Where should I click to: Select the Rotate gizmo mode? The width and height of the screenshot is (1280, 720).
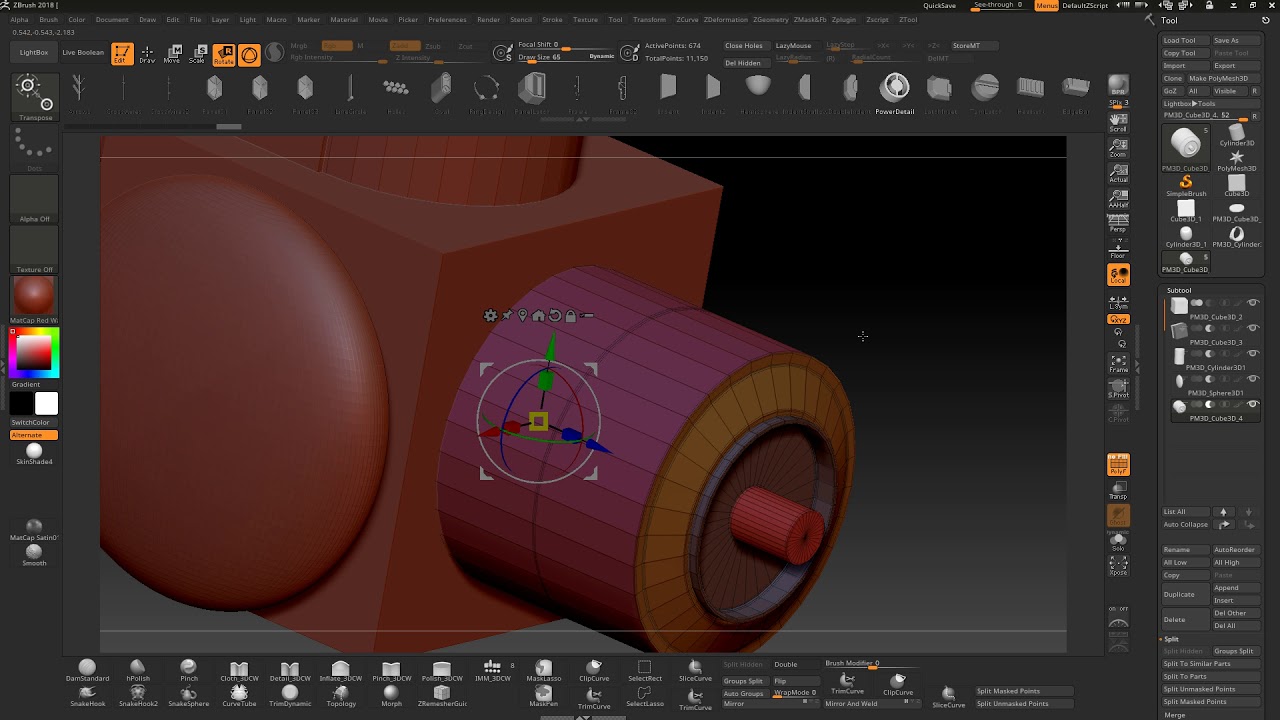click(x=224, y=54)
